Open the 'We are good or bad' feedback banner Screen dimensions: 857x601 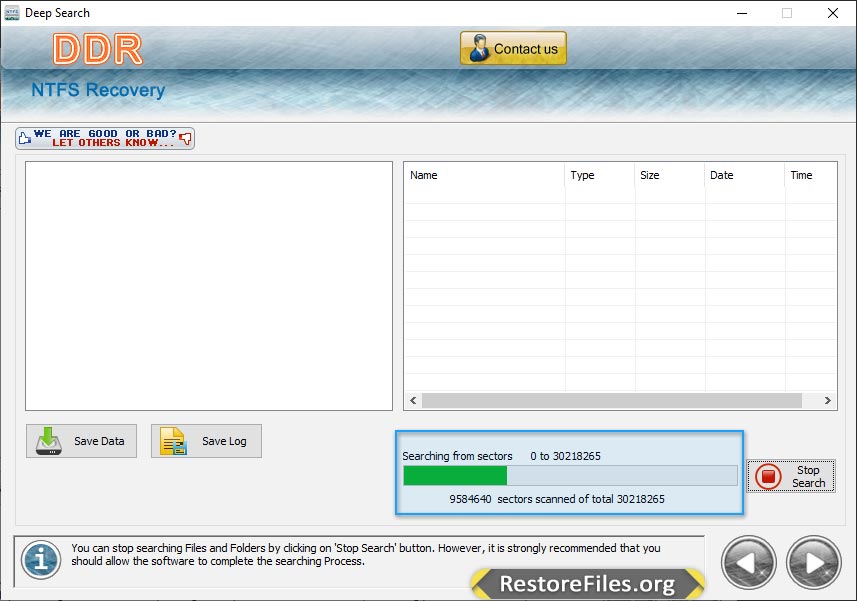tap(105, 138)
